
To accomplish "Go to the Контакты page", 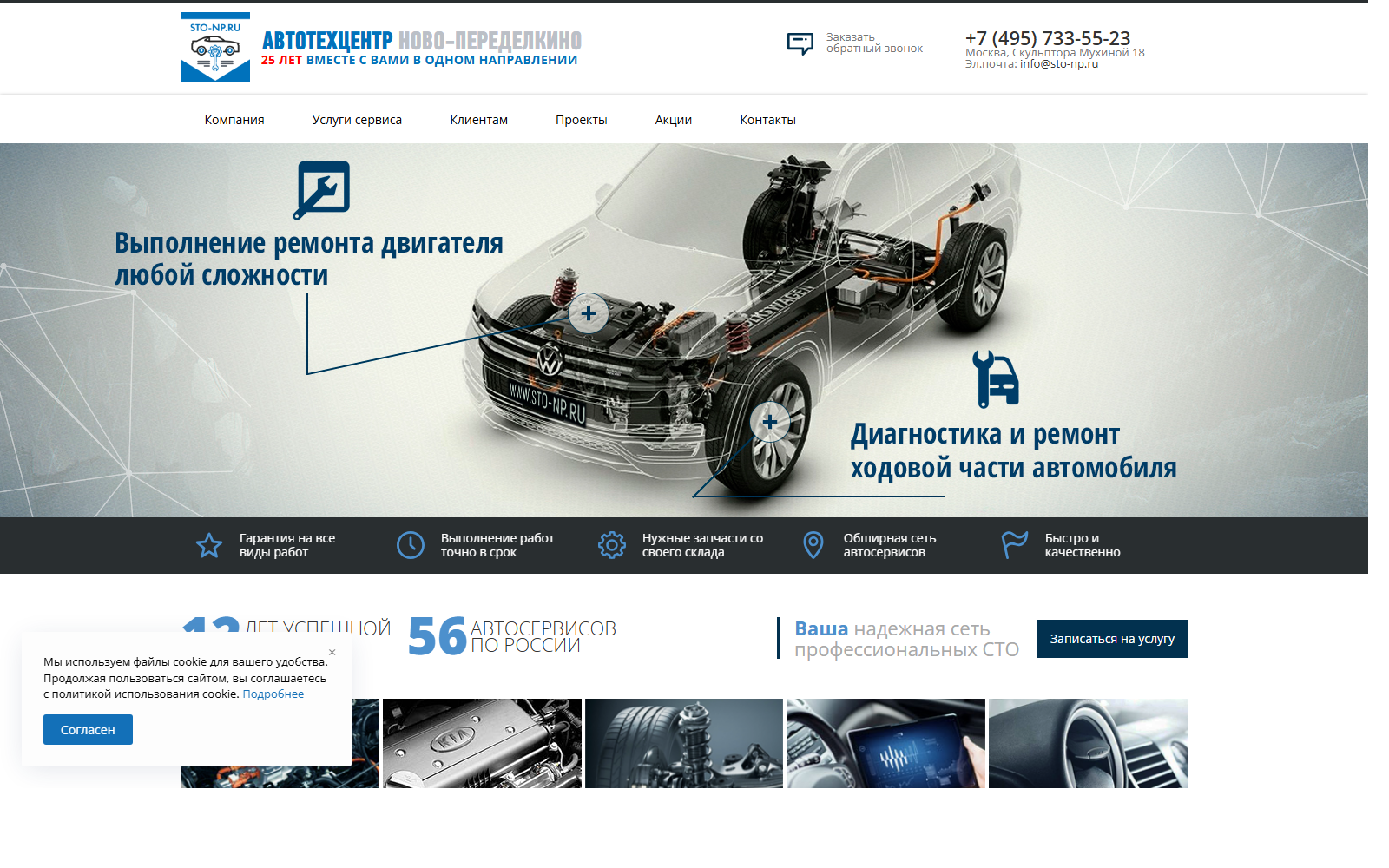I will click(x=768, y=120).
